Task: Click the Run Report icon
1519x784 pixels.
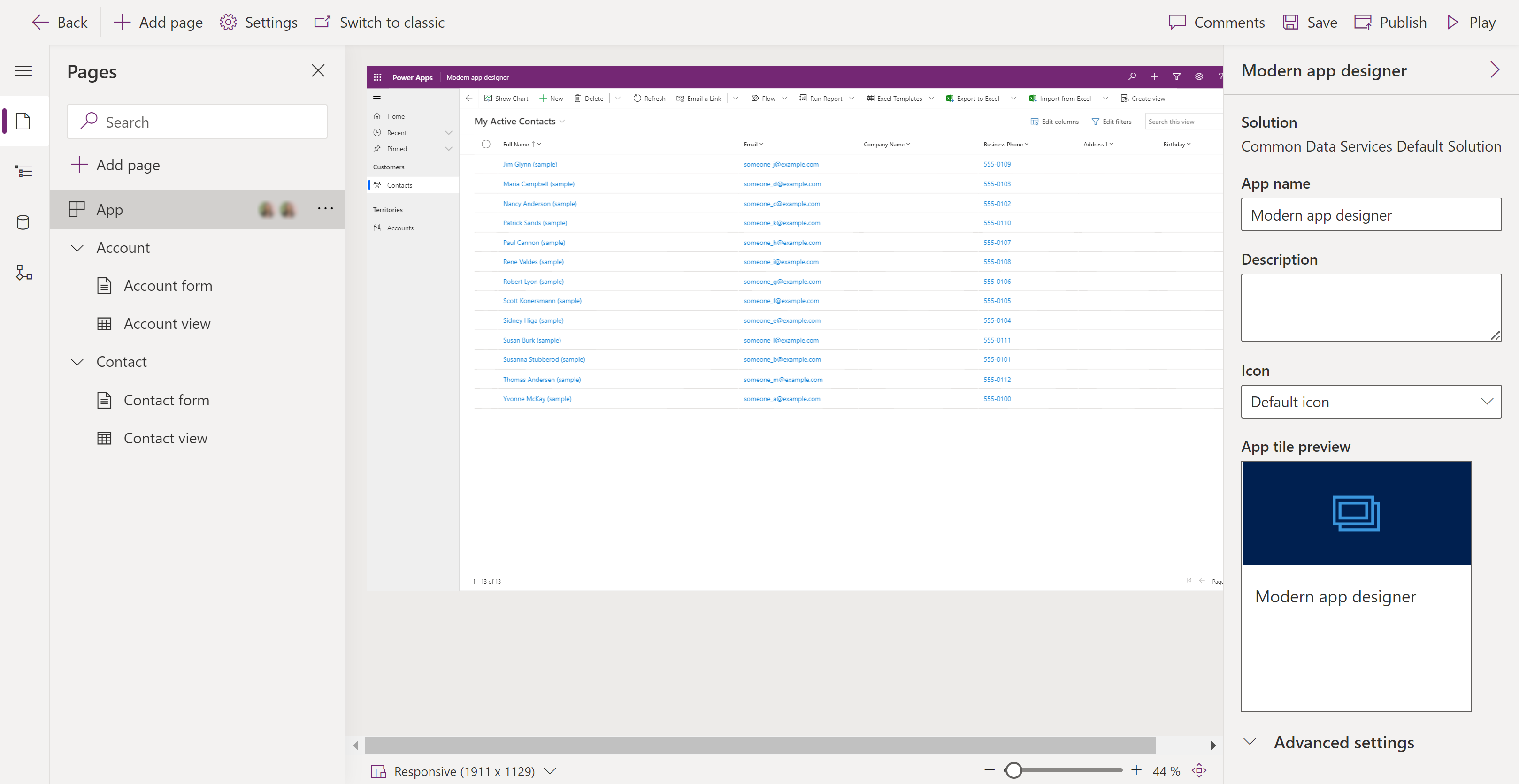Action: pos(801,97)
